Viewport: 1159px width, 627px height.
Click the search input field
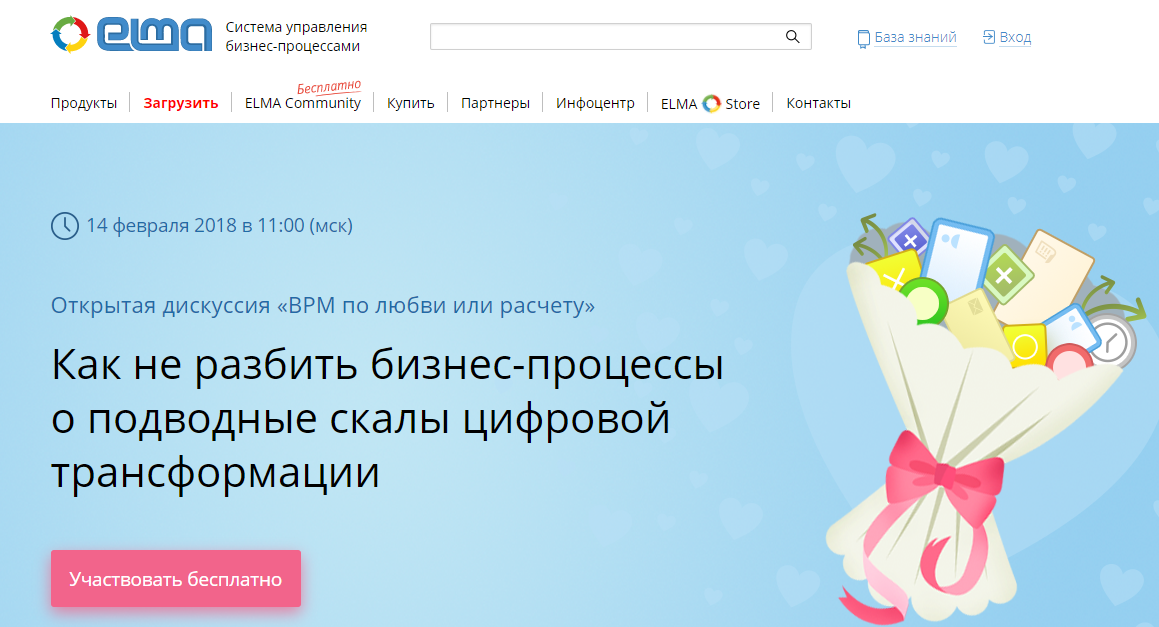600,36
